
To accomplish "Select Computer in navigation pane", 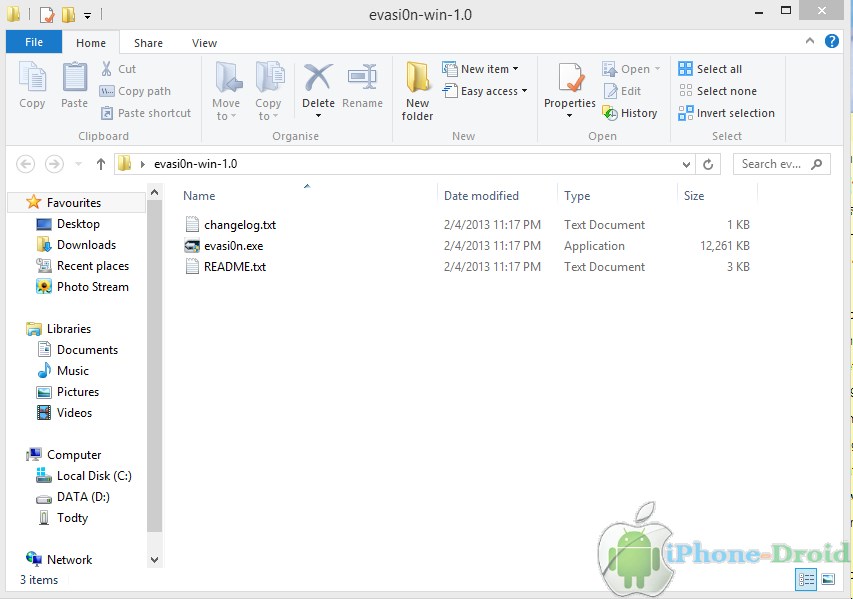I will (74, 454).
